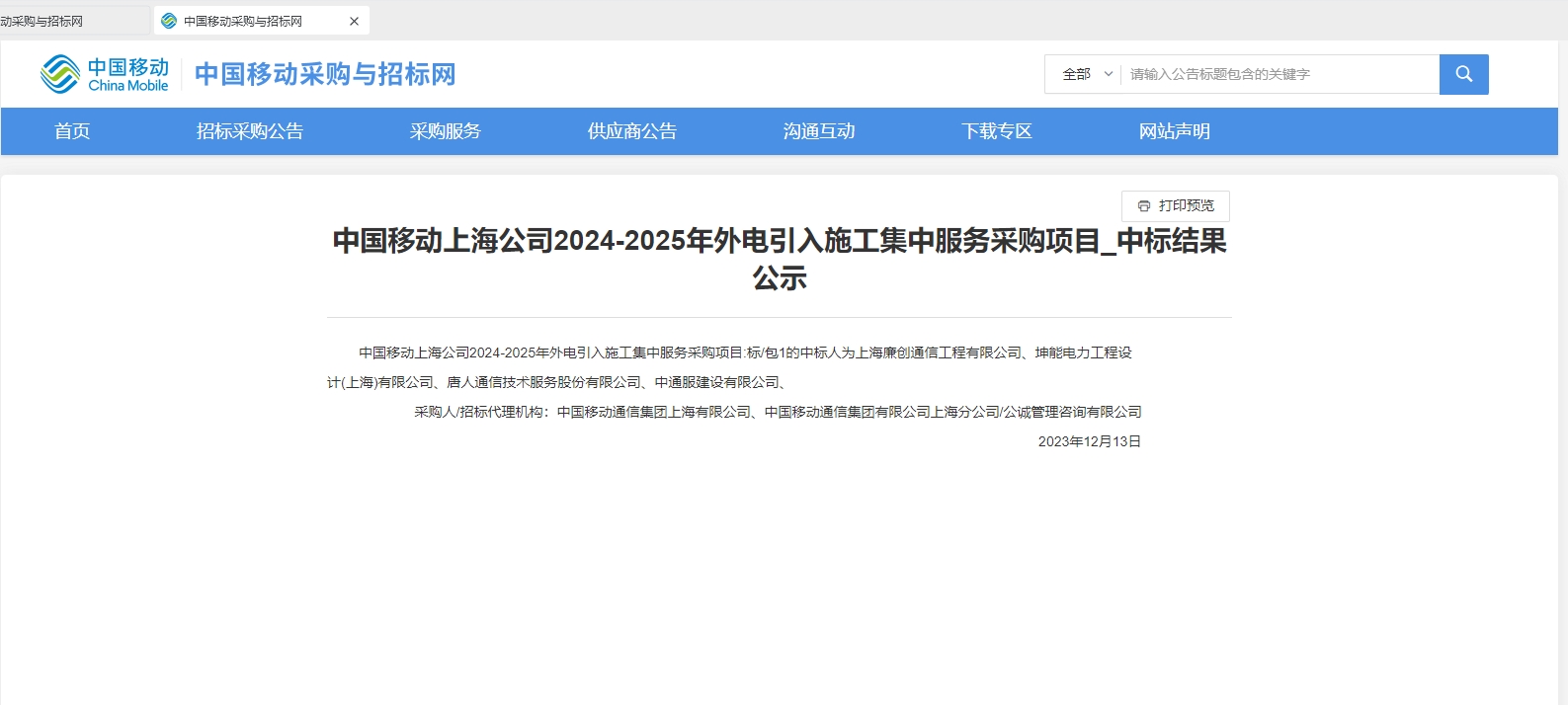Open the 首页 menu item
This screenshot has width=1568, height=705.
click(x=72, y=131)
